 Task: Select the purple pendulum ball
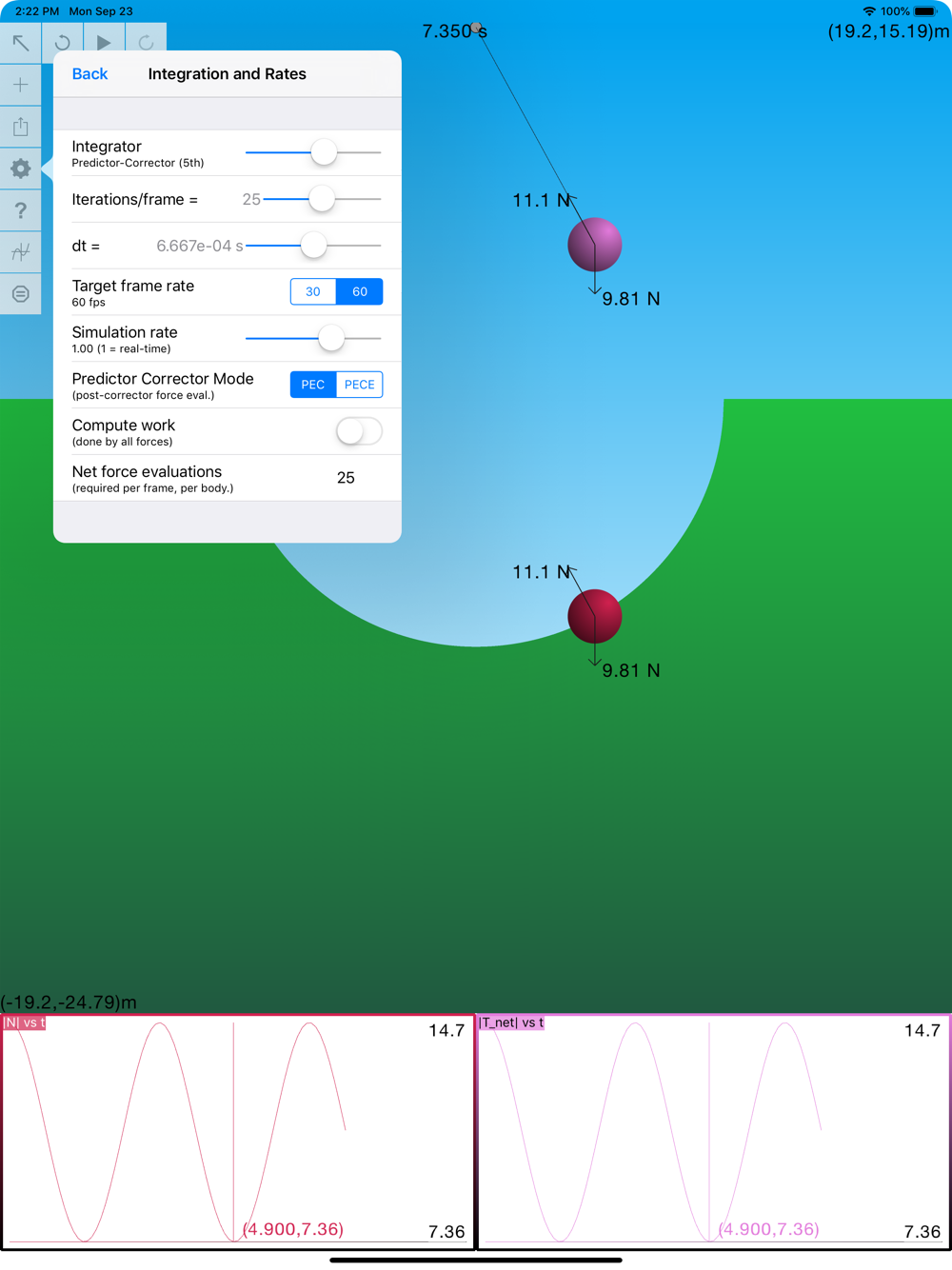click(x=595, y=245)
